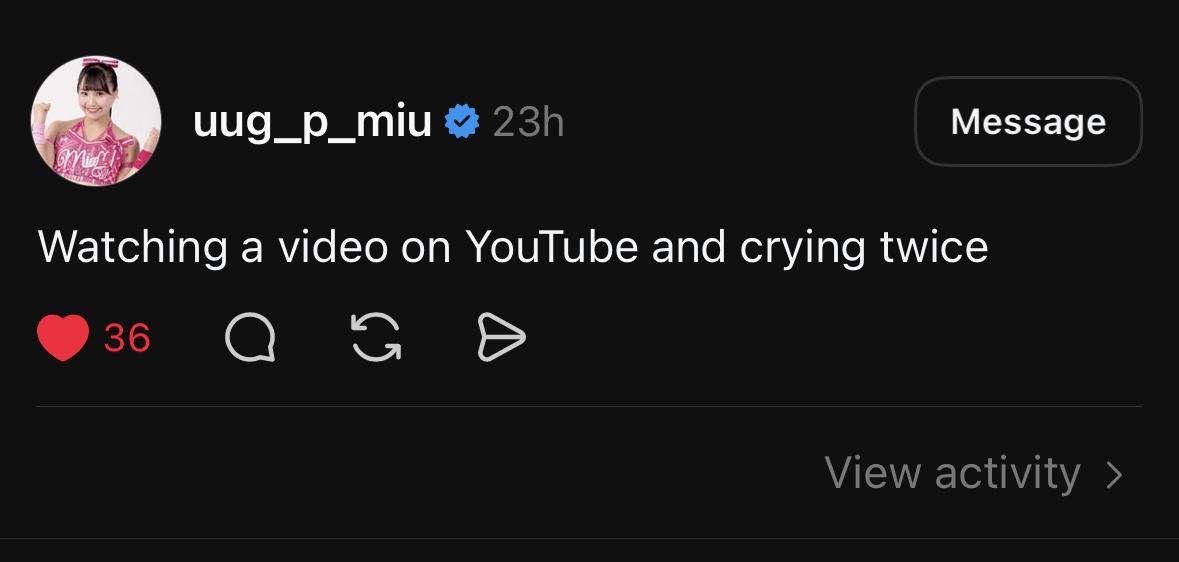Image resolution: width=1179 pixels, height=562 pixels.
Task: Open the uug_p_miu username link
Action: 313,122
